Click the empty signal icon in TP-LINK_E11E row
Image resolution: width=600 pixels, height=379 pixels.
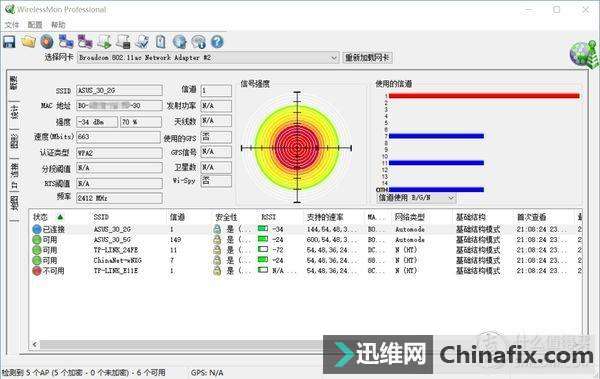[263, 270]
